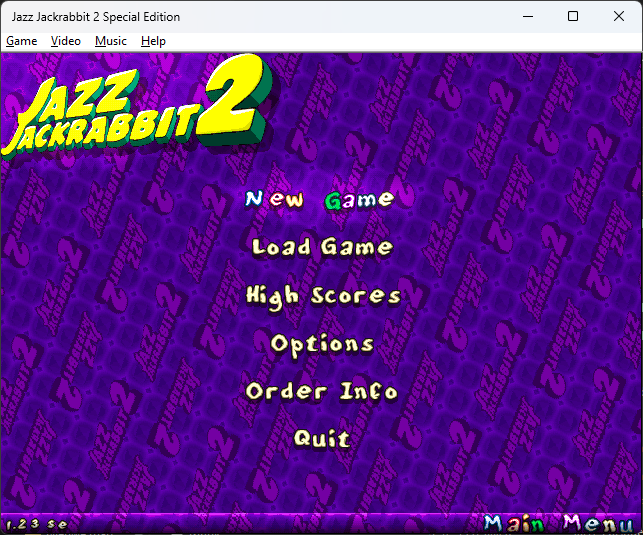Open the Game menu

[x=22, y=41]
